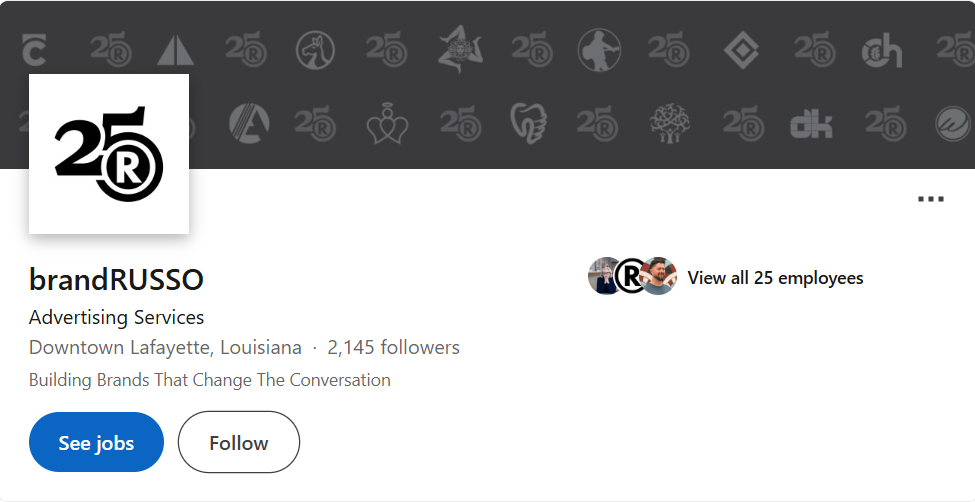Click the bearded employee avatar photo
Screen dimensions: 975x502
[660, 276]
